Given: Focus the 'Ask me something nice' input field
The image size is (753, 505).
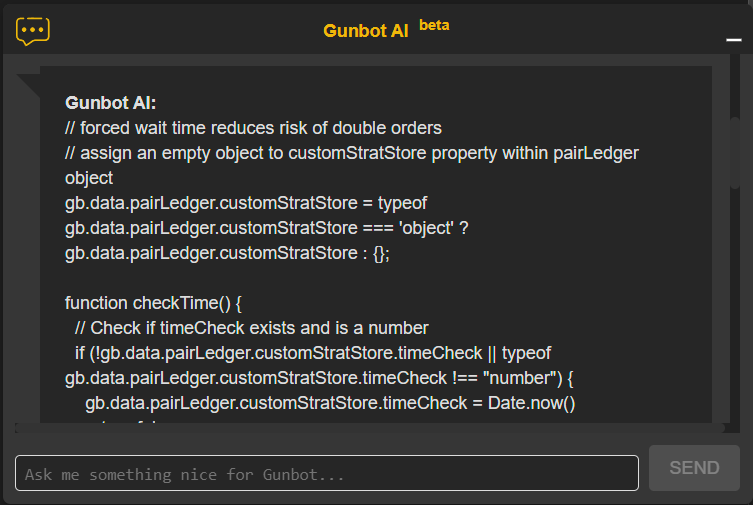Looking at the screenshot, I should pyautogui.click(x=327, y=473).
